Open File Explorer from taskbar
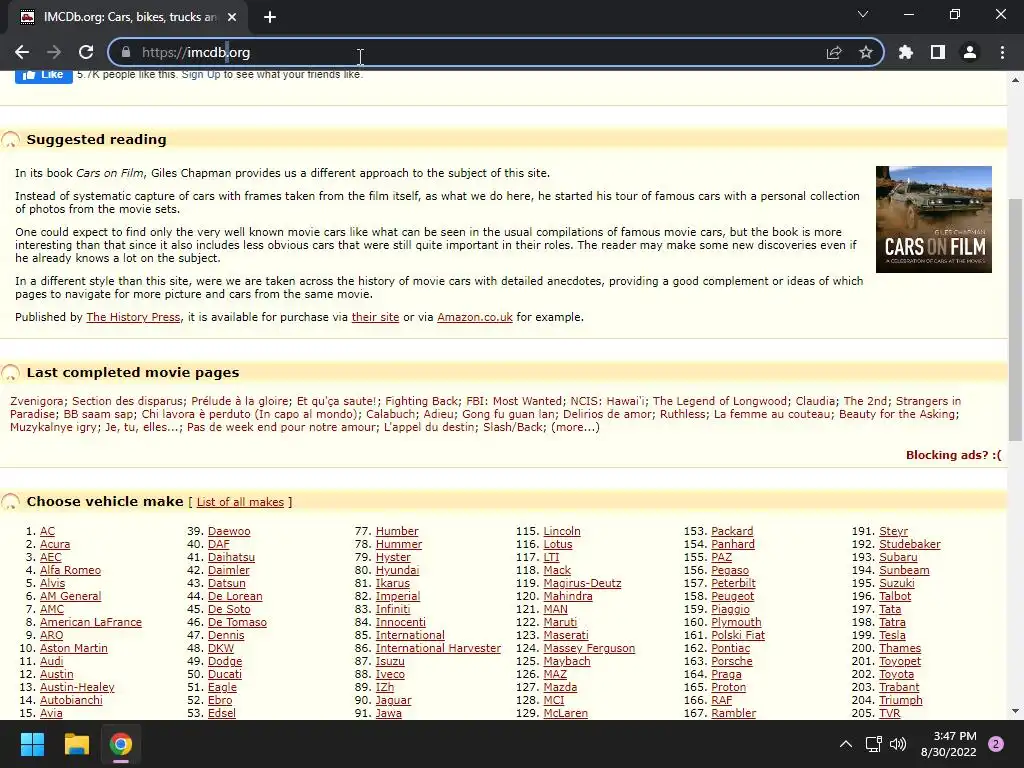1024x768 pixels. tap(76, 744)
